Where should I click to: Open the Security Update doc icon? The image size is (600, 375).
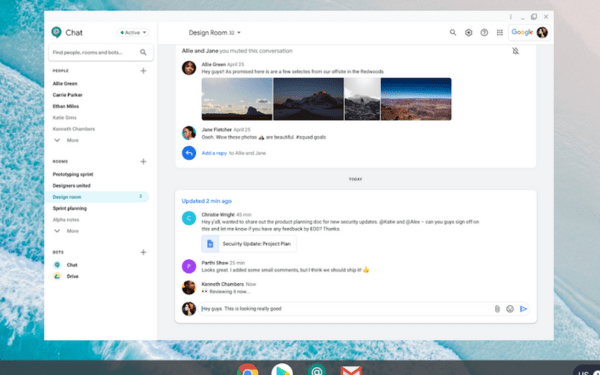coord(210,244)
